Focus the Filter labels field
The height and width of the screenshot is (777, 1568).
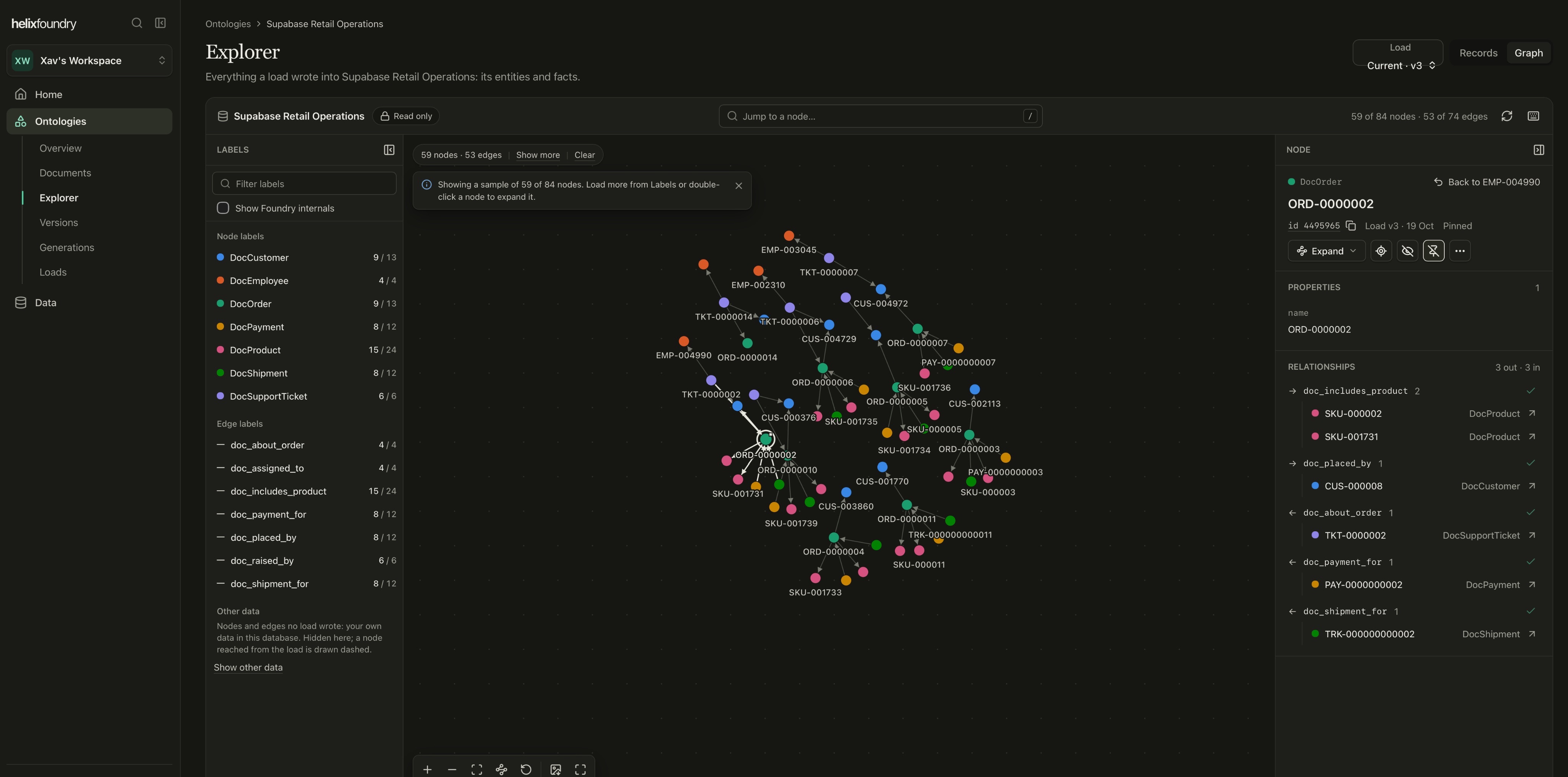pyautogui.click(x=304, y=184)
